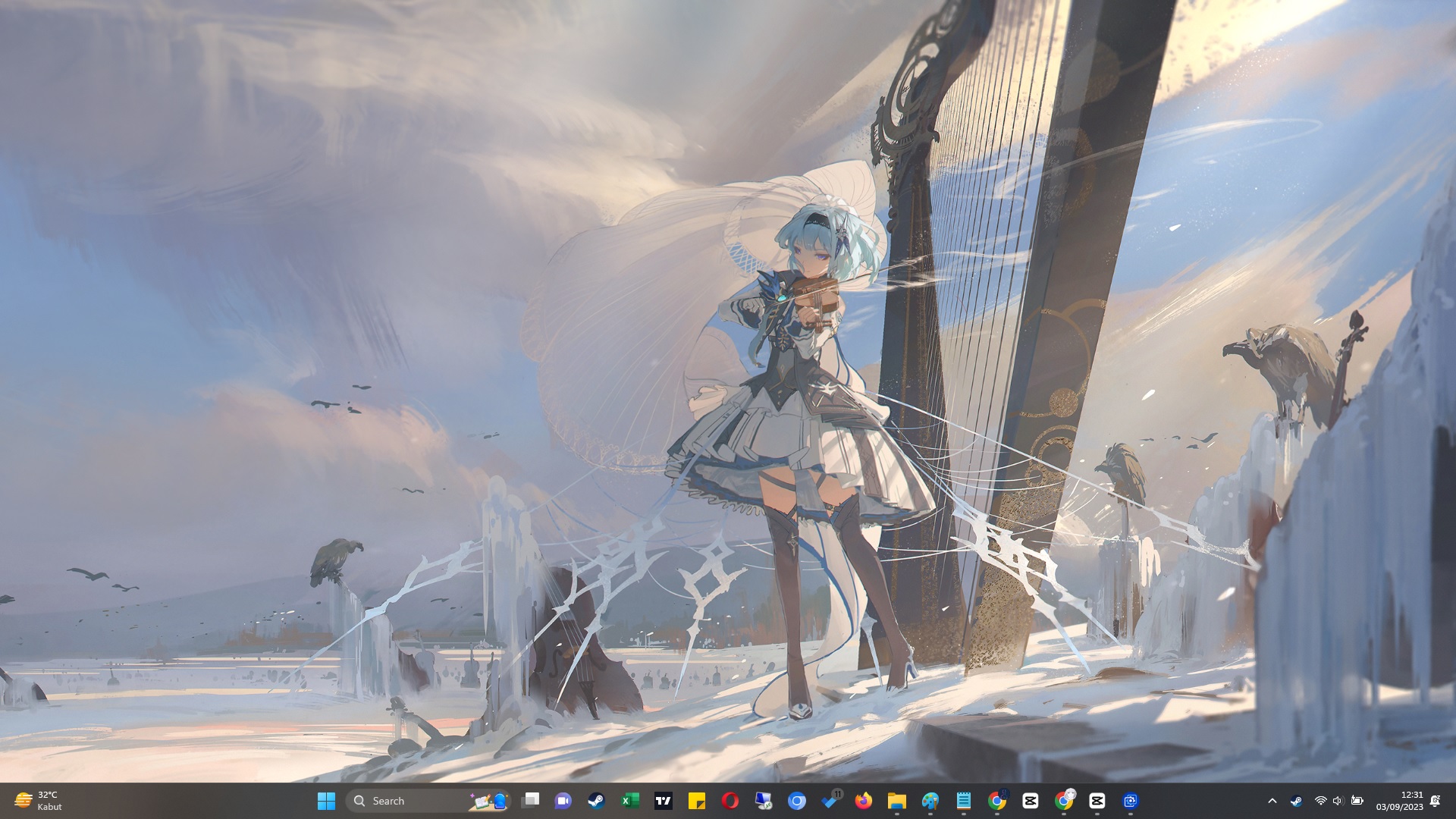Viewport: 1456px width, 819px height.
Task: Launch Steam from the taskbar
Action: (597, 801)
